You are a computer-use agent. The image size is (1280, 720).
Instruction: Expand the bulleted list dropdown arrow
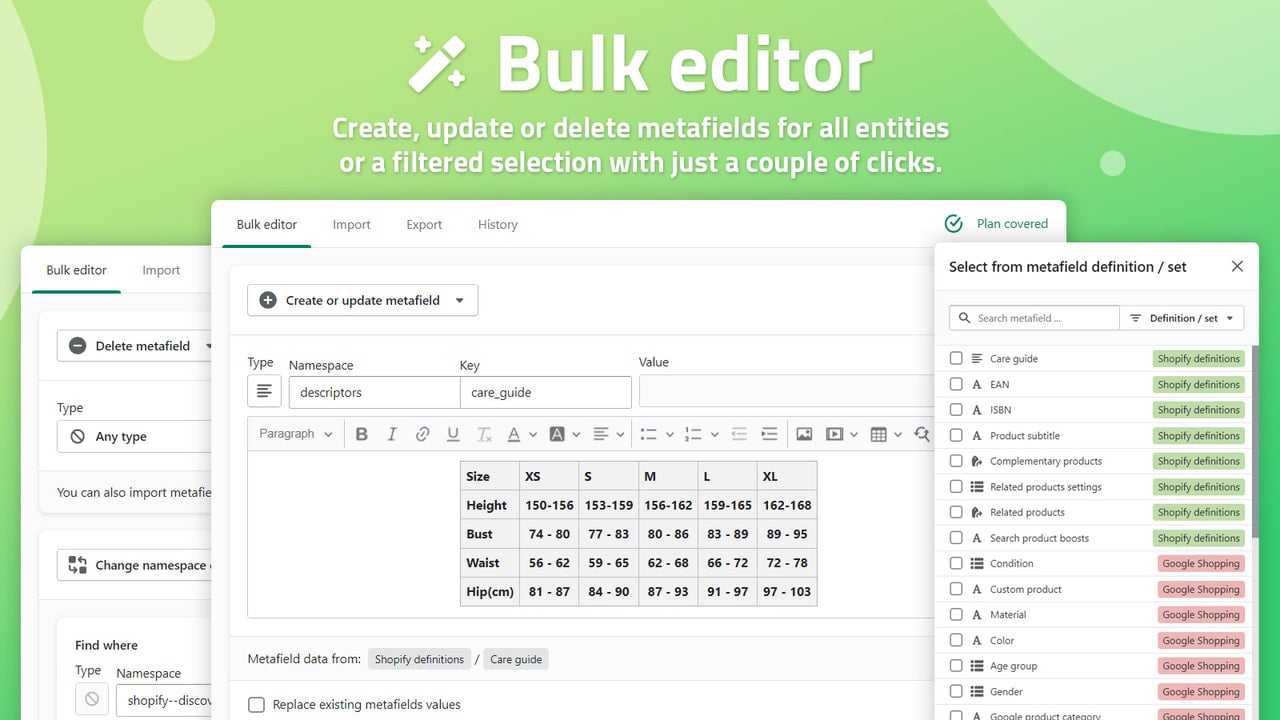click(668, 434)
